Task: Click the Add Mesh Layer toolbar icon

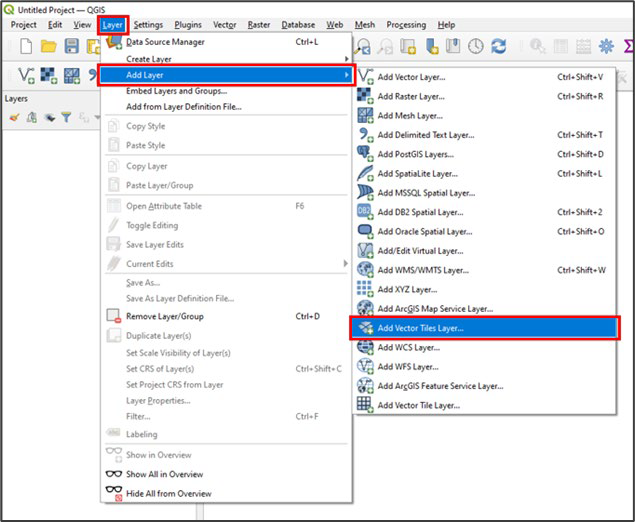Action: click(x=72, y=75)
